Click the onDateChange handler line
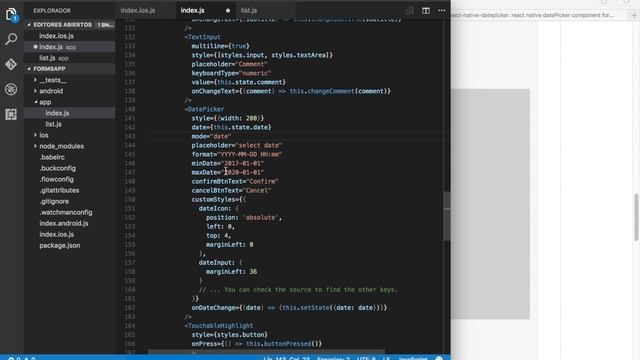The width and height of the screenshot is (640, 360). click(x=289, y=308)
